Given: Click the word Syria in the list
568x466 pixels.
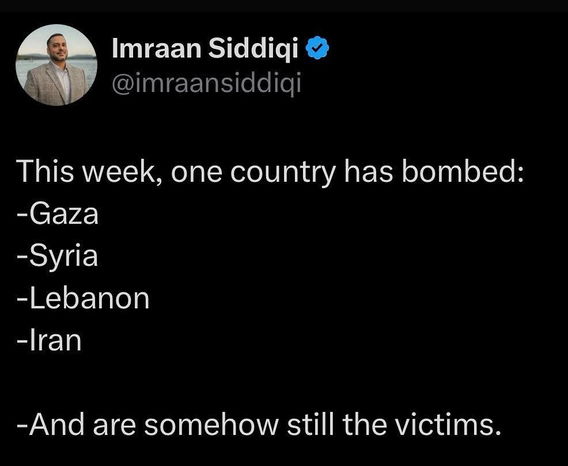Looking at the screenshot, I should pos(64,257).
